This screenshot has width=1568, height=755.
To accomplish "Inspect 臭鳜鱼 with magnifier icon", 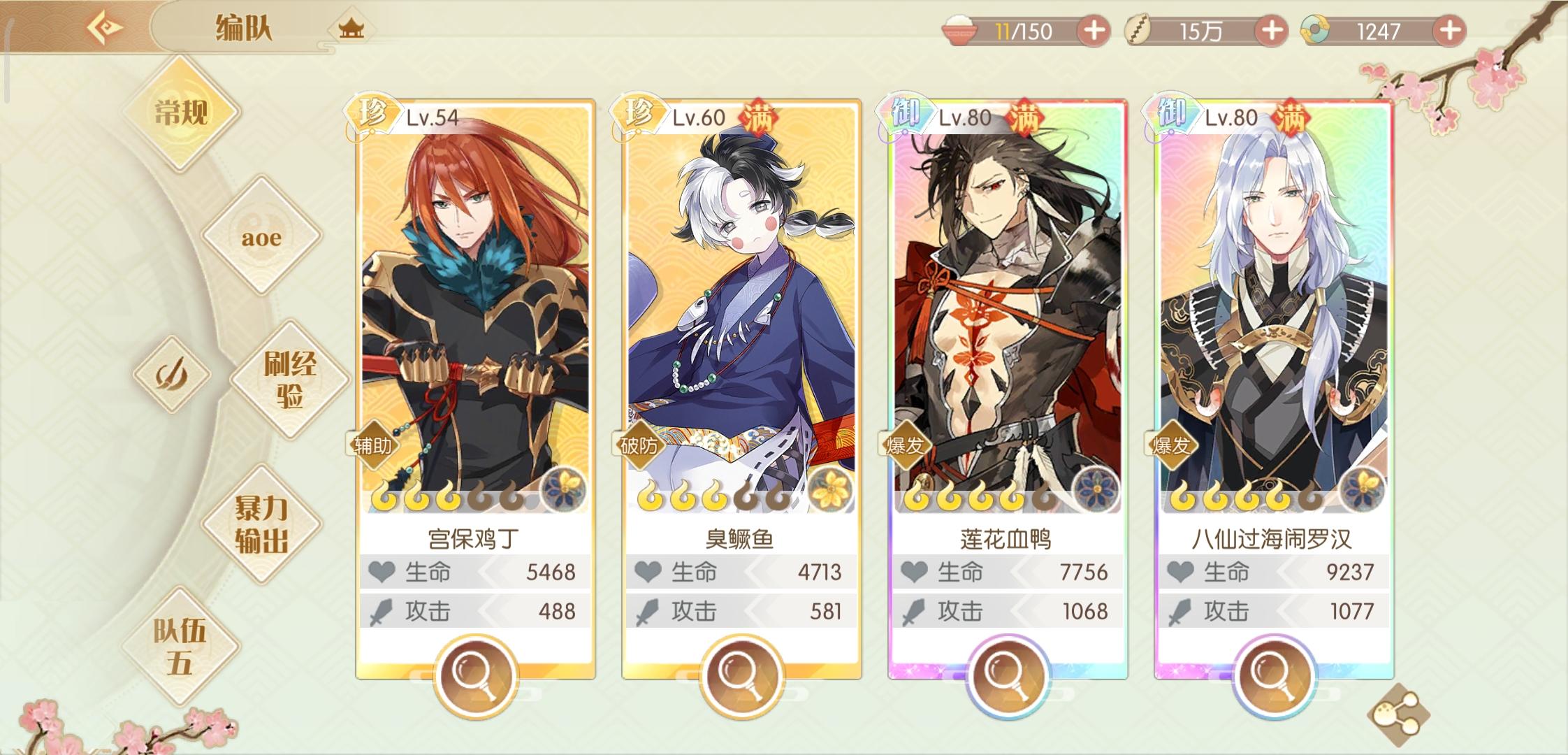I will 741,675.
